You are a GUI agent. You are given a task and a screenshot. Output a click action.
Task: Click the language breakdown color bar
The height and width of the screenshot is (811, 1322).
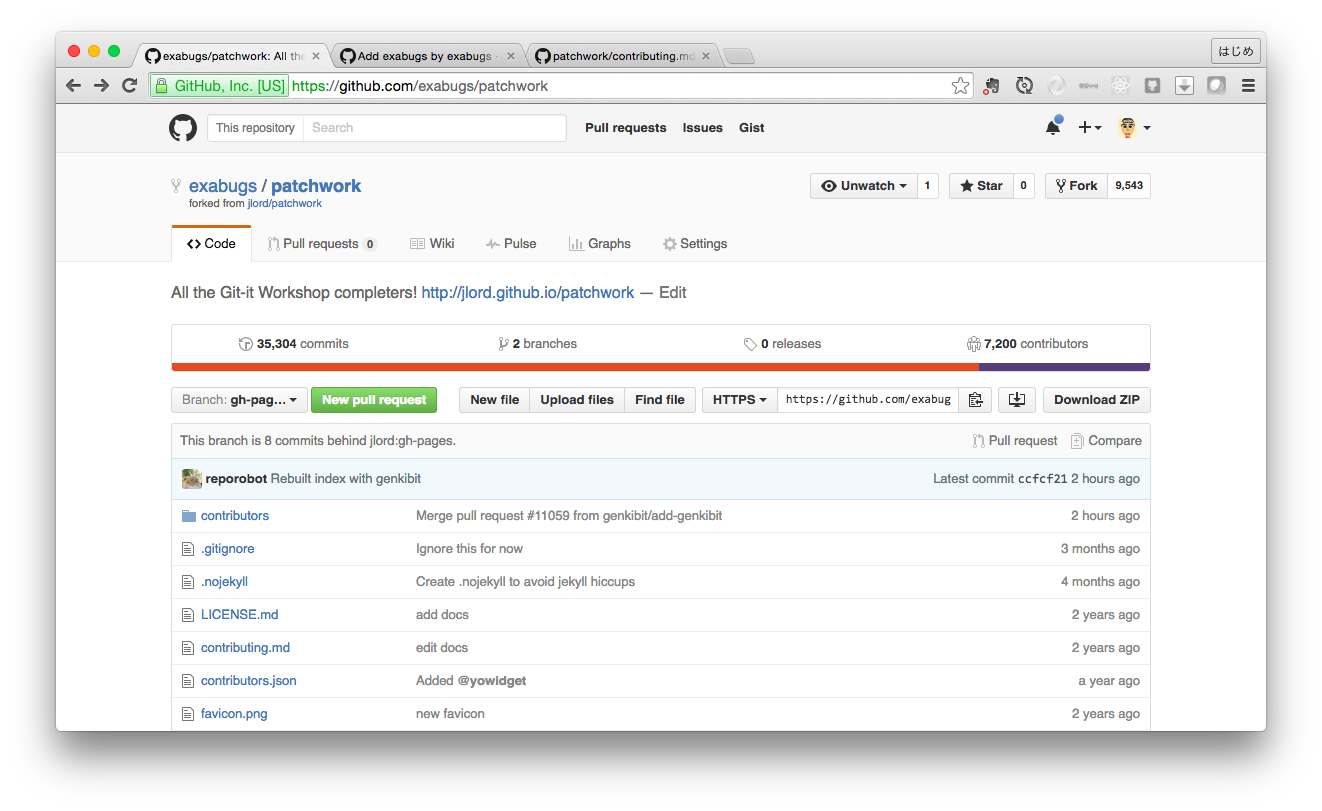(x=661, y=367)
